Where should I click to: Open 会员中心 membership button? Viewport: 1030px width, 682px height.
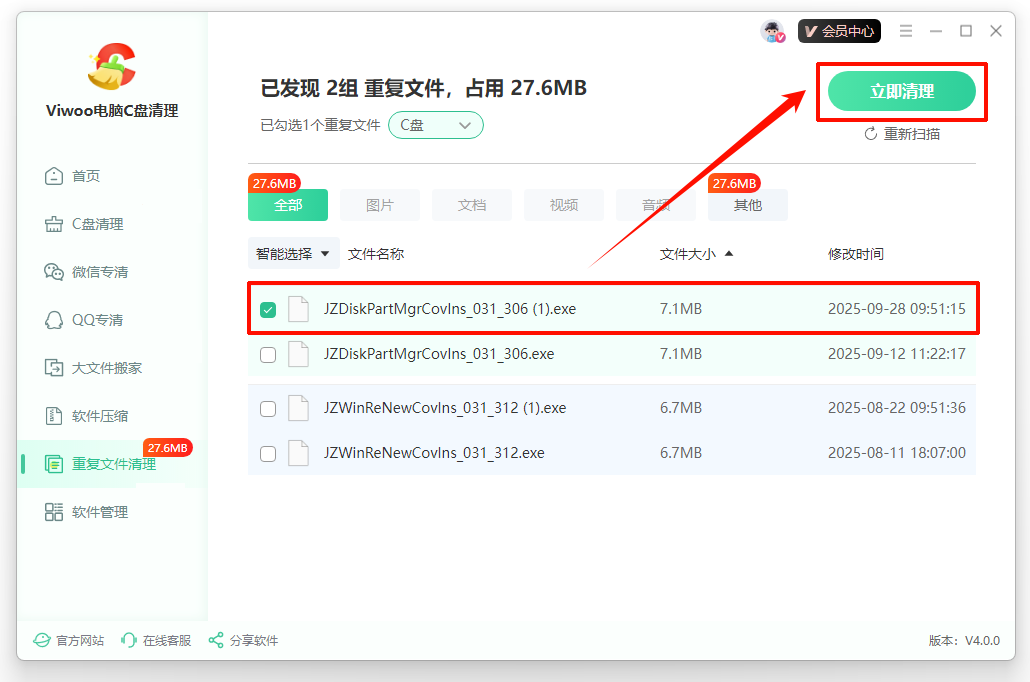click(838, 31)
